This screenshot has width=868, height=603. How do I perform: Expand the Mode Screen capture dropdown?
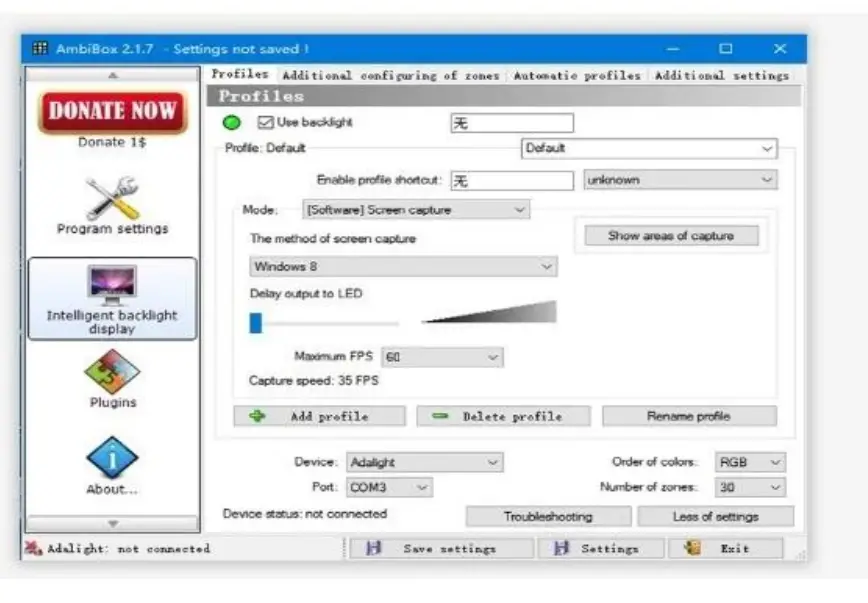tap(416, 210)
